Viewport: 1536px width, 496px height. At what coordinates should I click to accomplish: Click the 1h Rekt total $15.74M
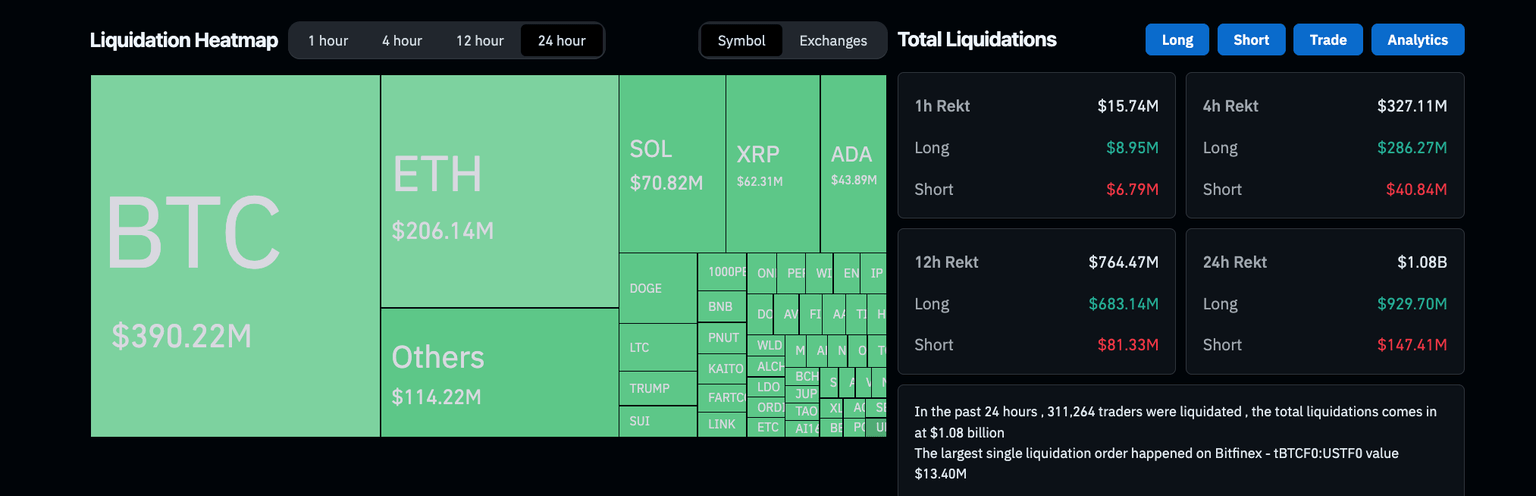[1127, 106]
